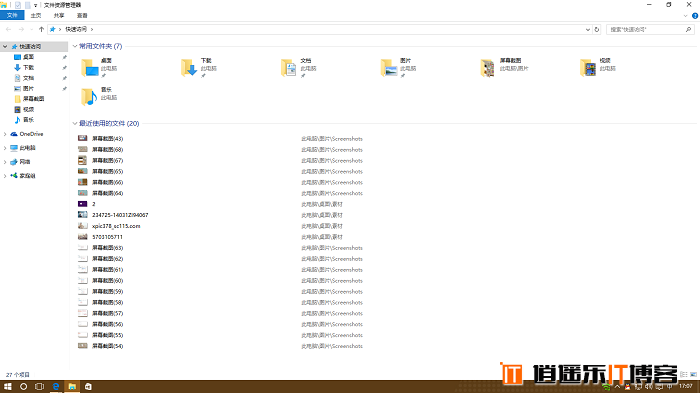The image size is (700, 393).
Task: Select 图片 in the navigation pane
Action: pos(28,88)
